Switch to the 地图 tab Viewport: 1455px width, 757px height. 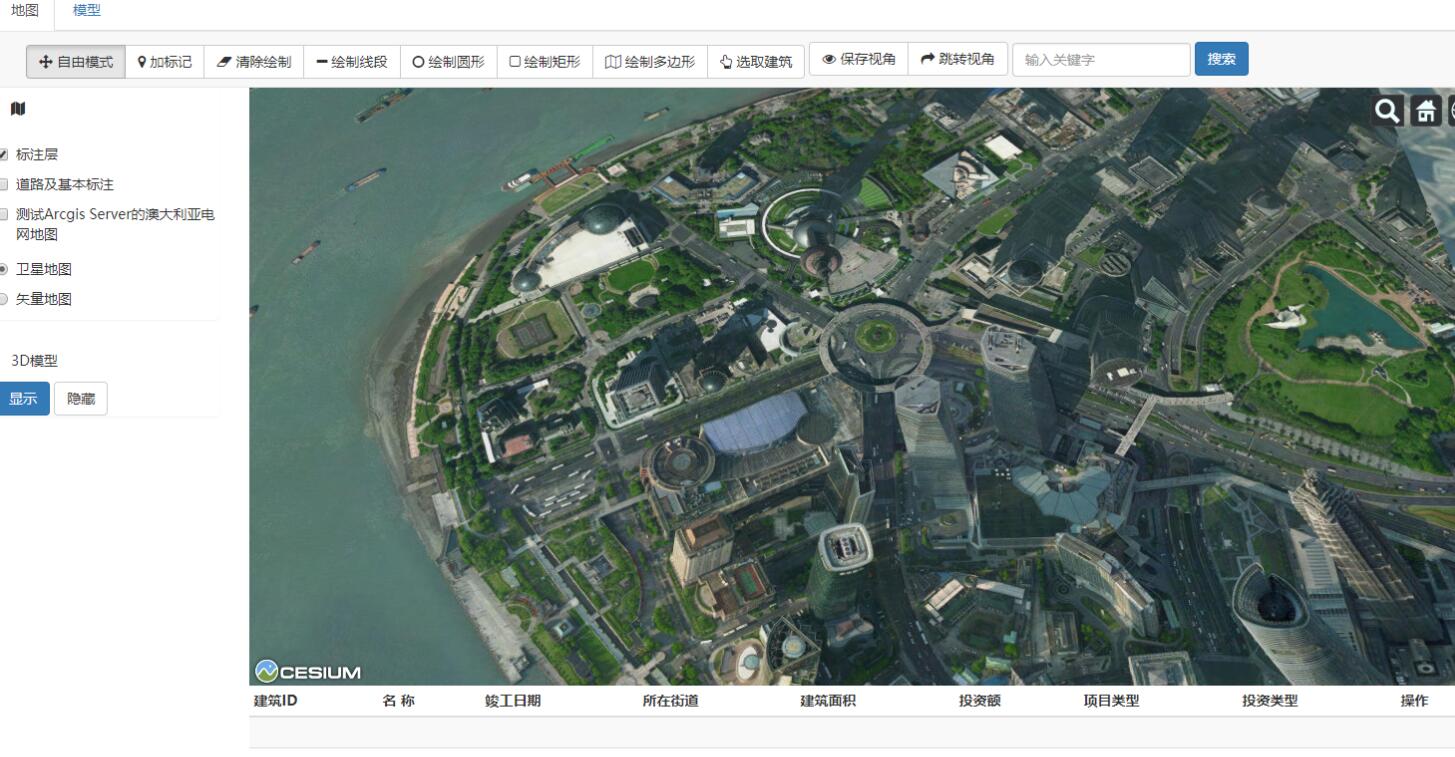tap(25, 11)
